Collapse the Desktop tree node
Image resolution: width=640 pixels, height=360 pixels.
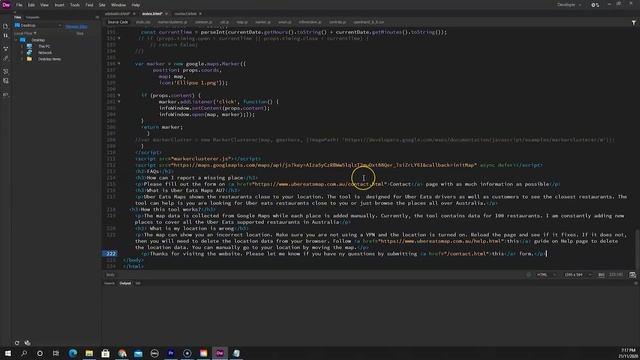[16, 40]
